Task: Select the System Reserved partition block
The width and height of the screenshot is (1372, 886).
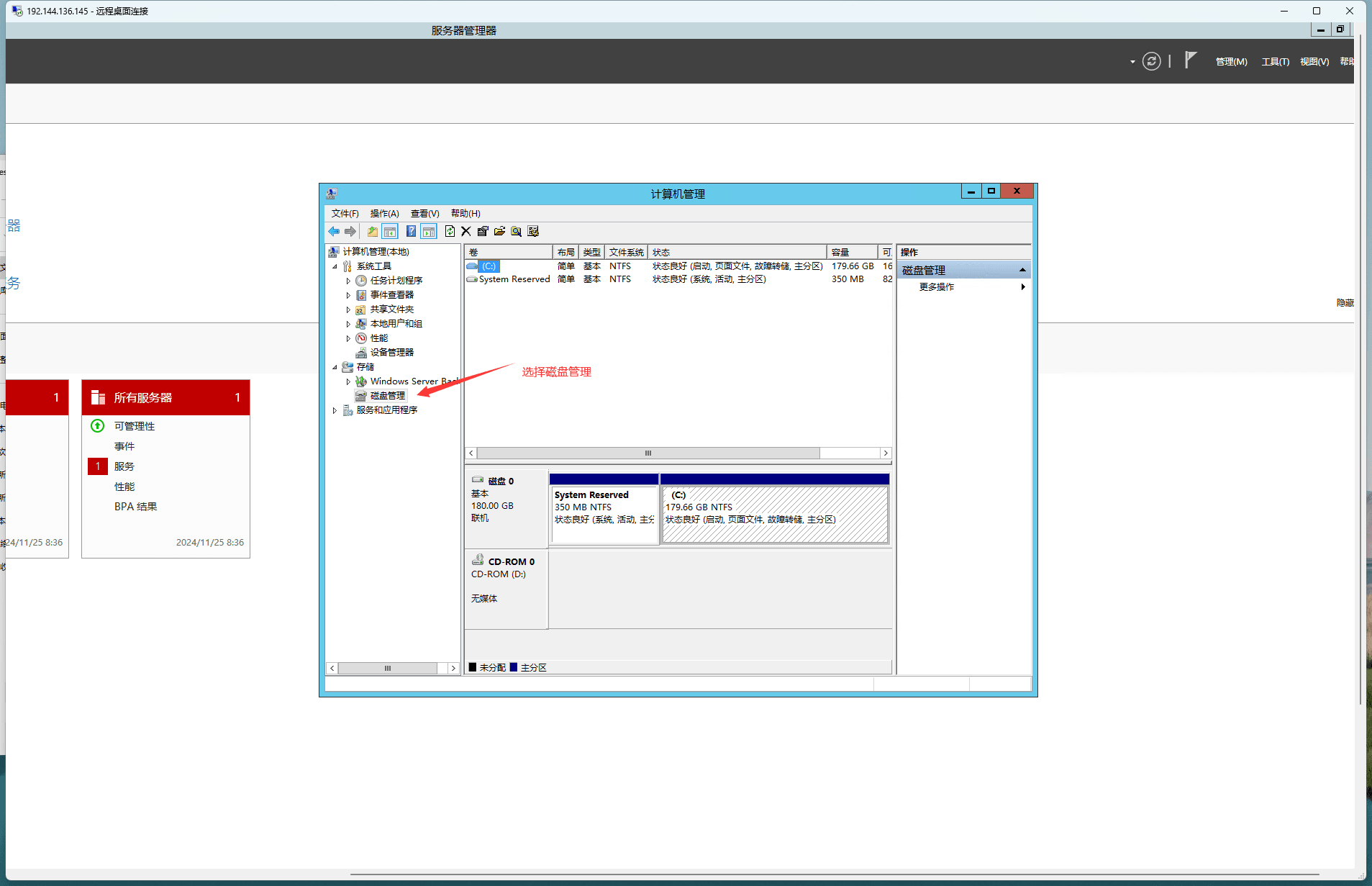Action: (604, 514)
